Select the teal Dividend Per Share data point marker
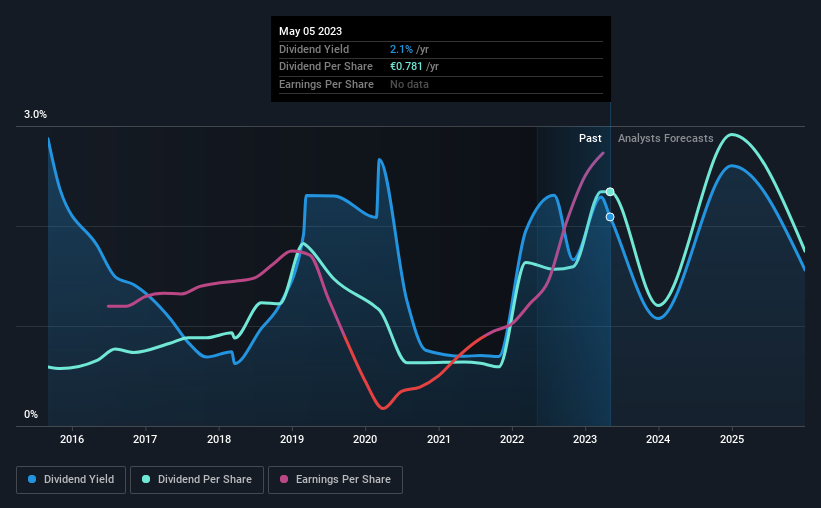The width and height of the screenshot is (821, 508). pyautogui.click(x=610, y=192)
